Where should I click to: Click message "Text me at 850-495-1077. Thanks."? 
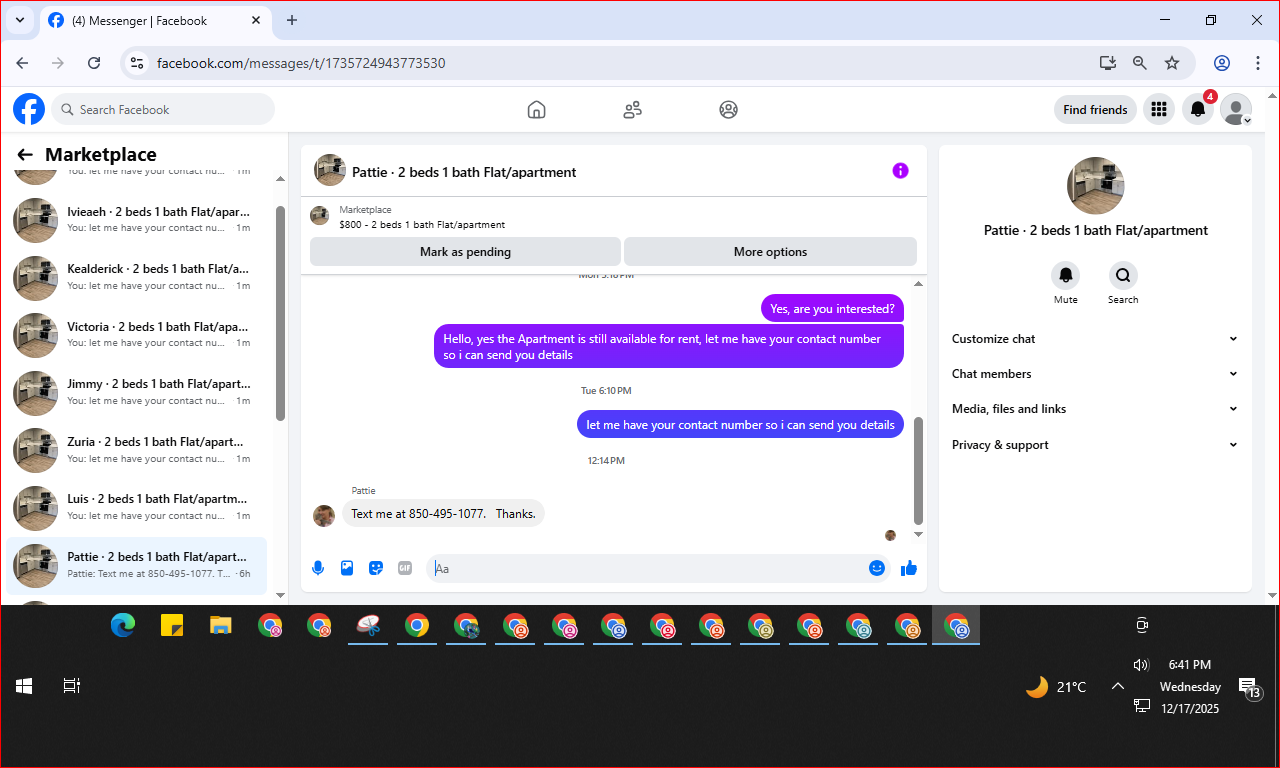coord(443,513)
